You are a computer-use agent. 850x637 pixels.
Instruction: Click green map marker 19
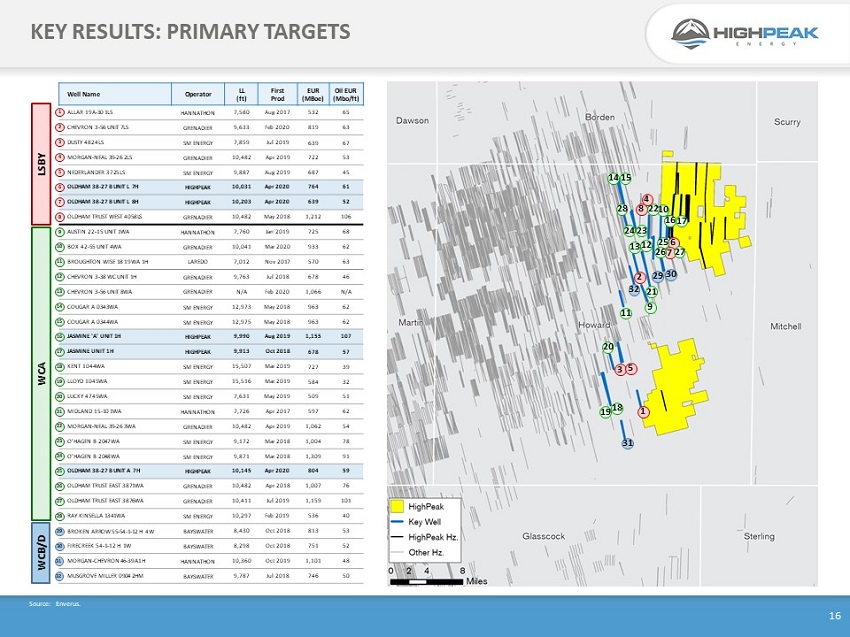pos(606,412)
